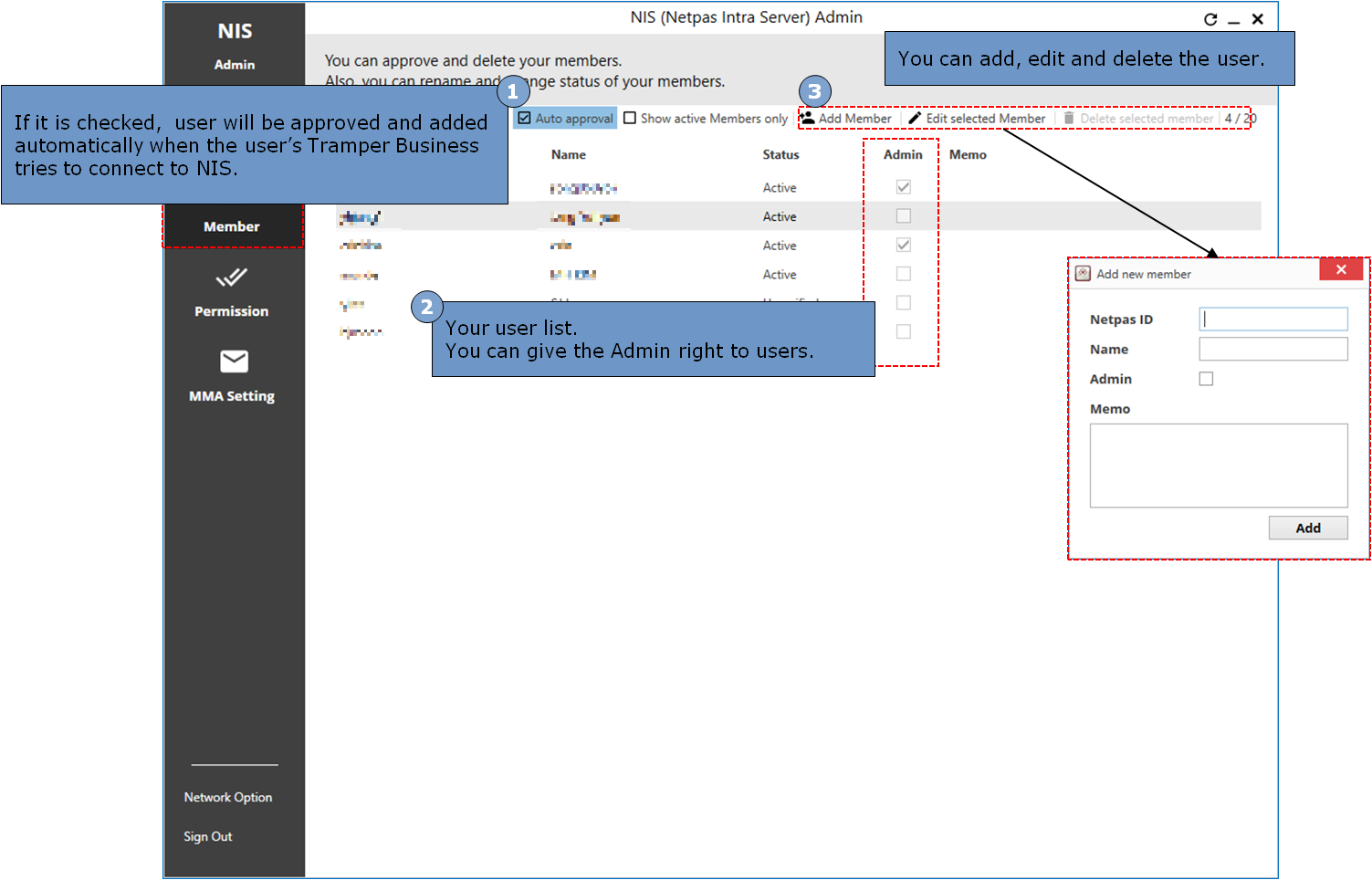The image size is (1372, 880).
Task: Check Admin box in fourth member row
Action: [904, 274]
